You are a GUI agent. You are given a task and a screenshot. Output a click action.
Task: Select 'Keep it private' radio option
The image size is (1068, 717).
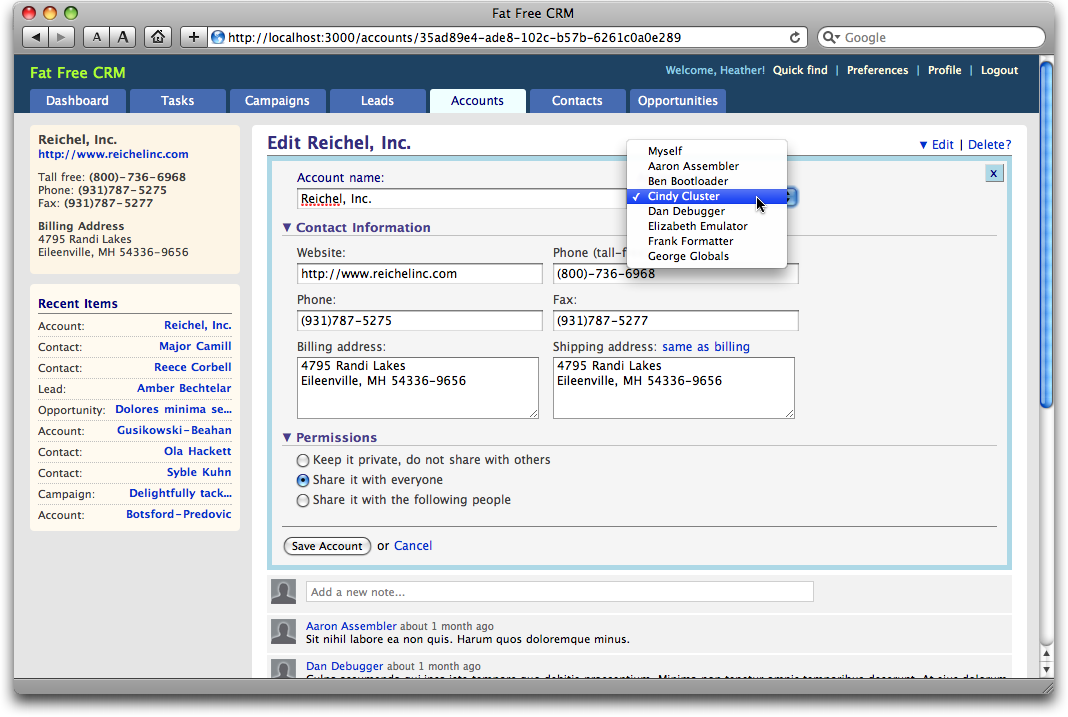[x=303, y=461]
